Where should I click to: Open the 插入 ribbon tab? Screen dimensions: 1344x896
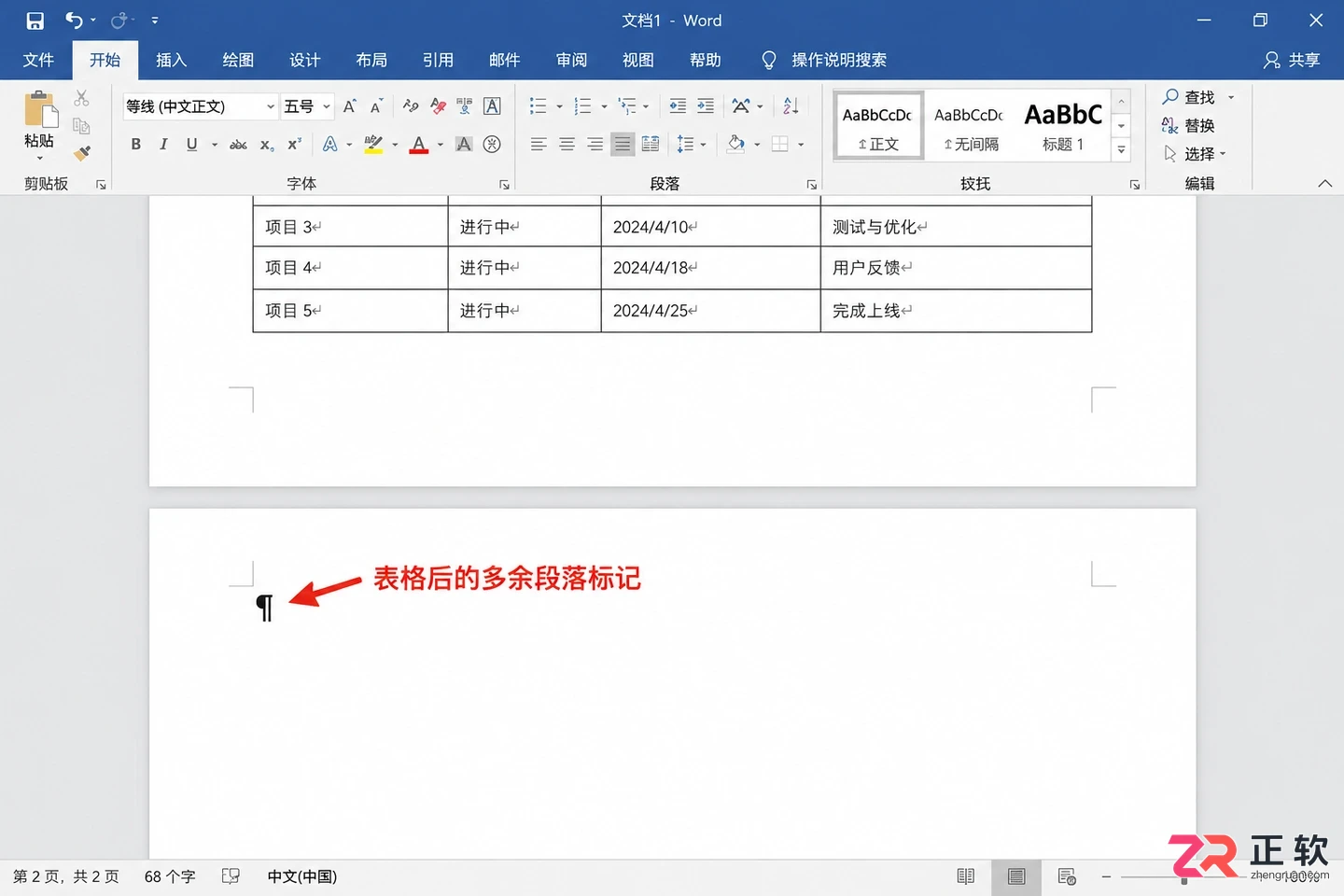pos(171,60)
